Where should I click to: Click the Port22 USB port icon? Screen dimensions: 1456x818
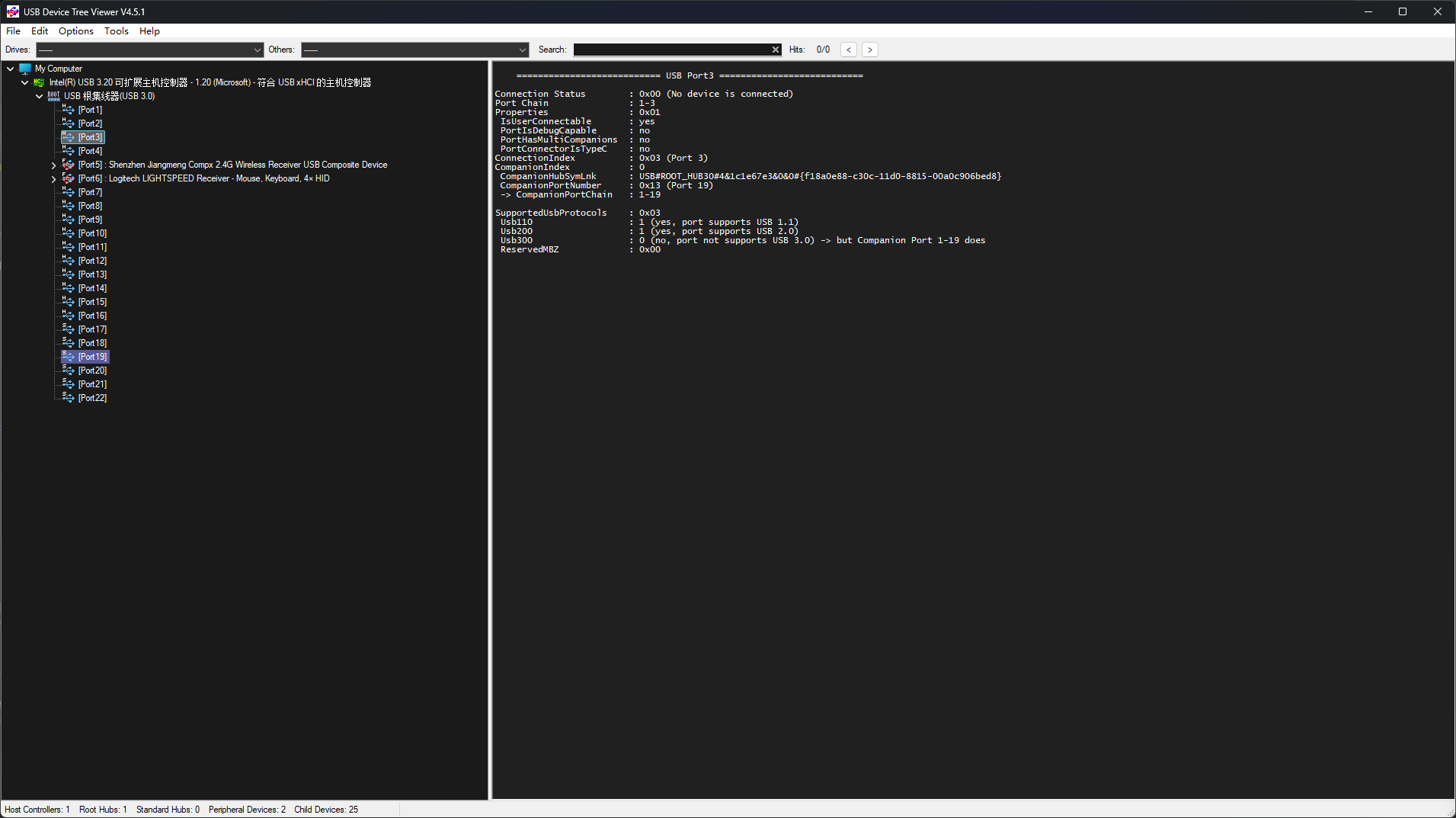point(68,398)
